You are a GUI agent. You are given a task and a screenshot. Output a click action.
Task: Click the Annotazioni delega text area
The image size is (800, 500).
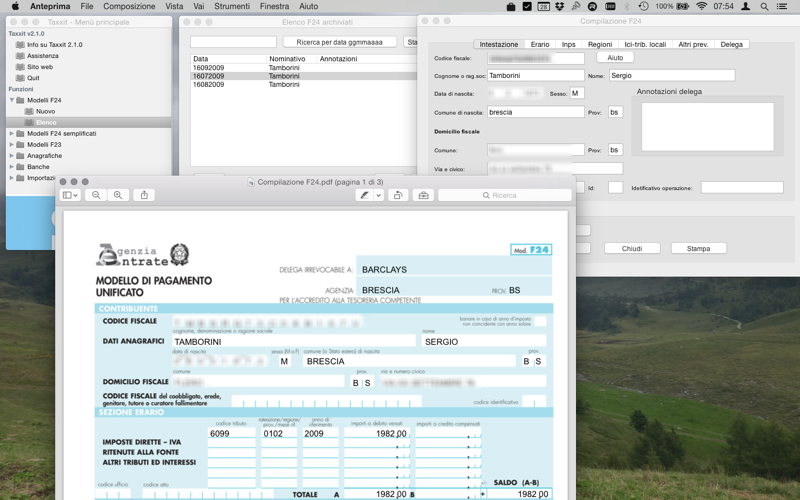[708, 127]
